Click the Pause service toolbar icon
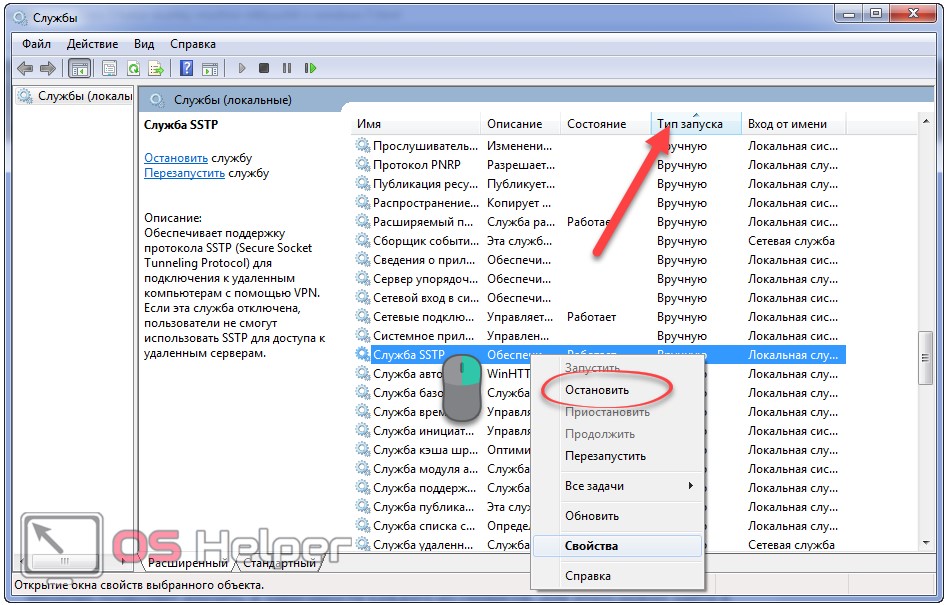 coord(287,68)
